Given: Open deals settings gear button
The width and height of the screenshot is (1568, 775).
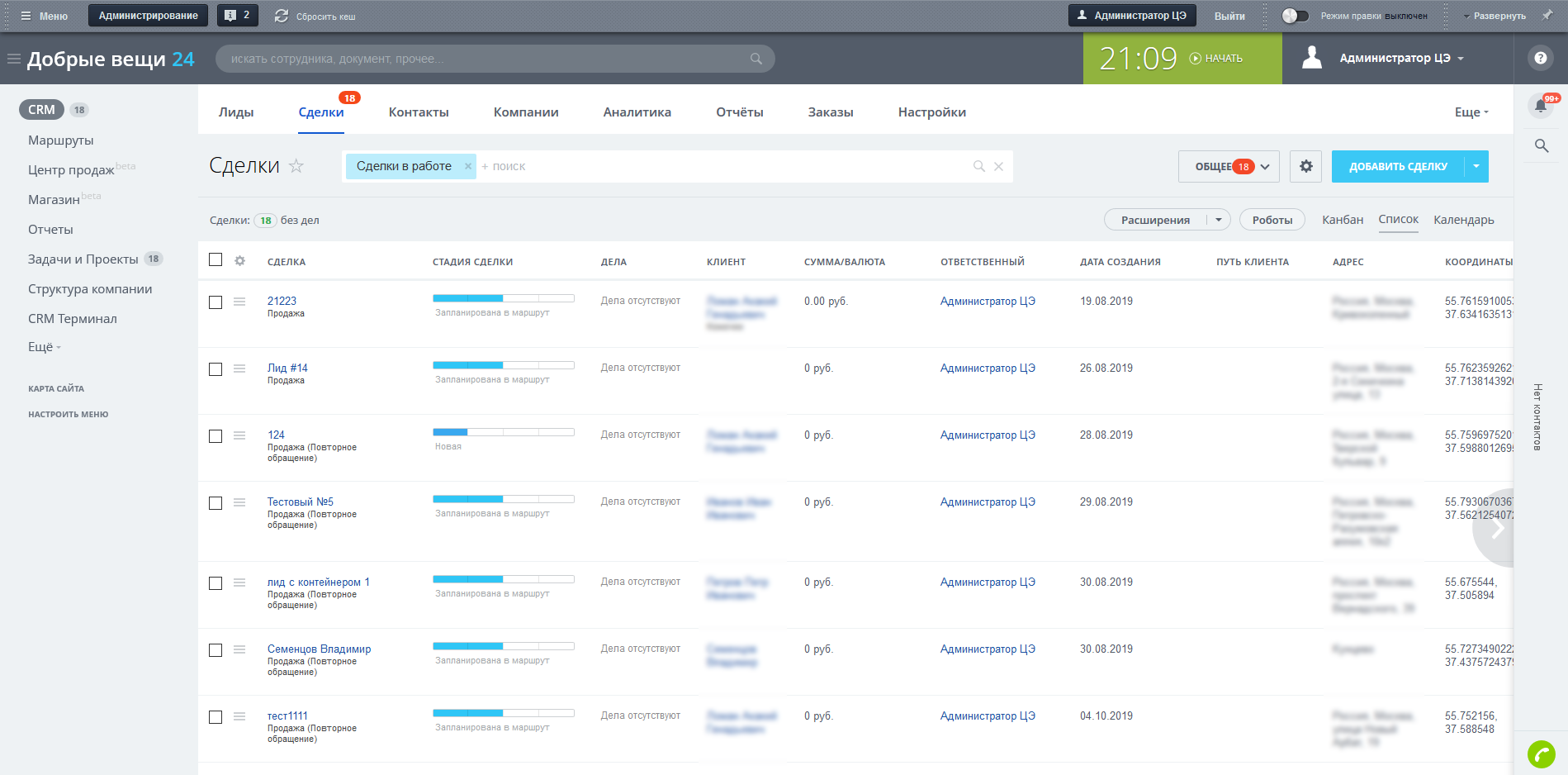Looking at the screenshot, I should point(1305,166).
